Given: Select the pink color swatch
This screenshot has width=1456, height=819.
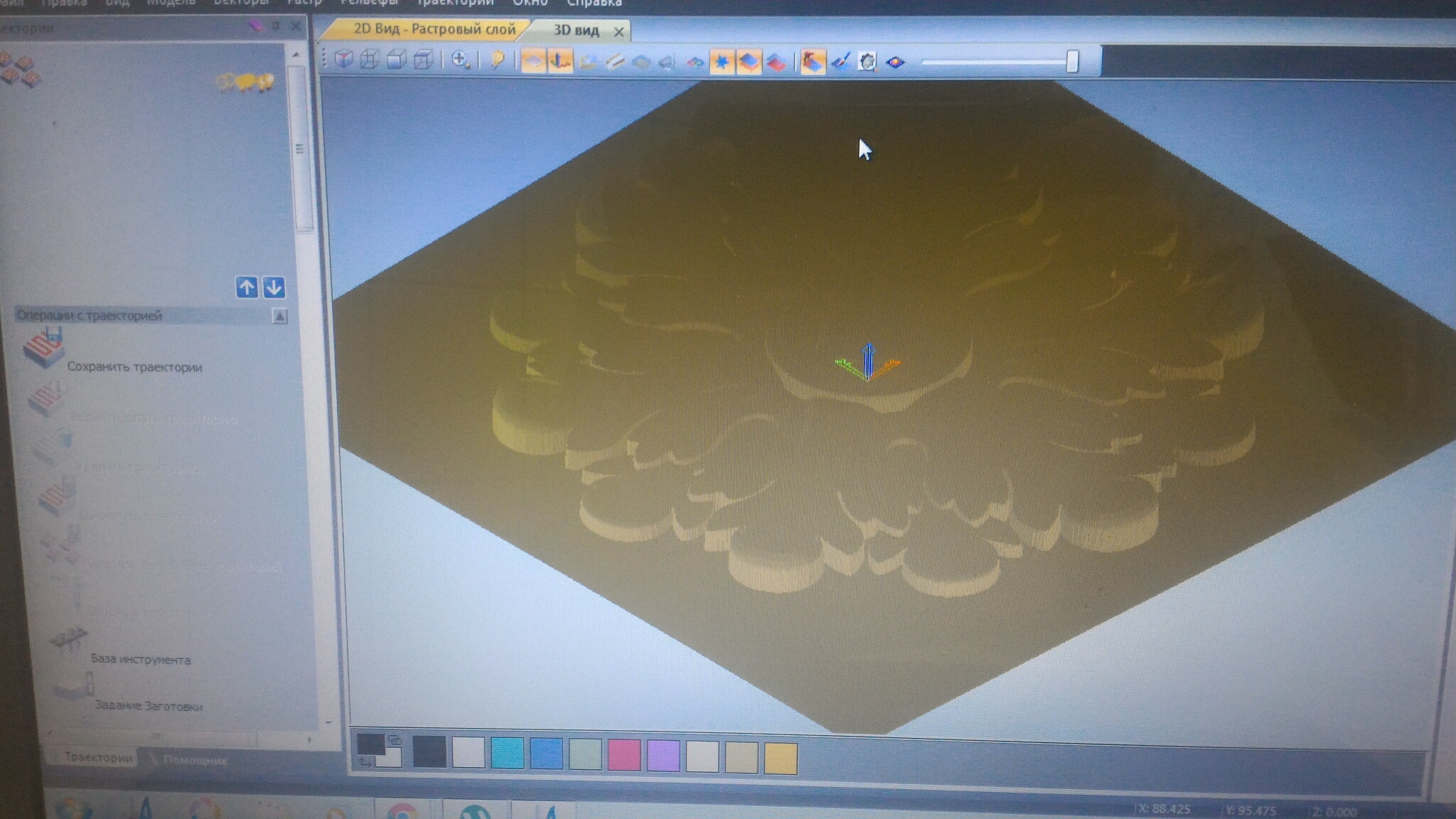Looking at the screenshot, I should pyautogui.click(x=623, y=755).
